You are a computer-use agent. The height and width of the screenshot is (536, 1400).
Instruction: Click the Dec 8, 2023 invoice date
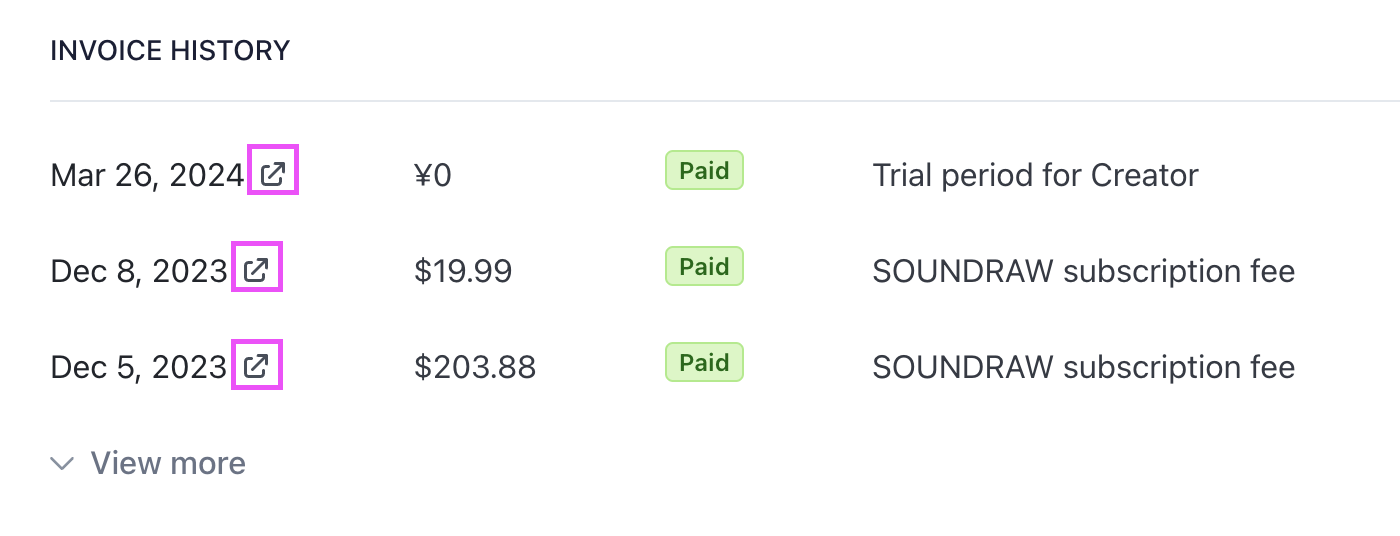click(x=139, y=271)
